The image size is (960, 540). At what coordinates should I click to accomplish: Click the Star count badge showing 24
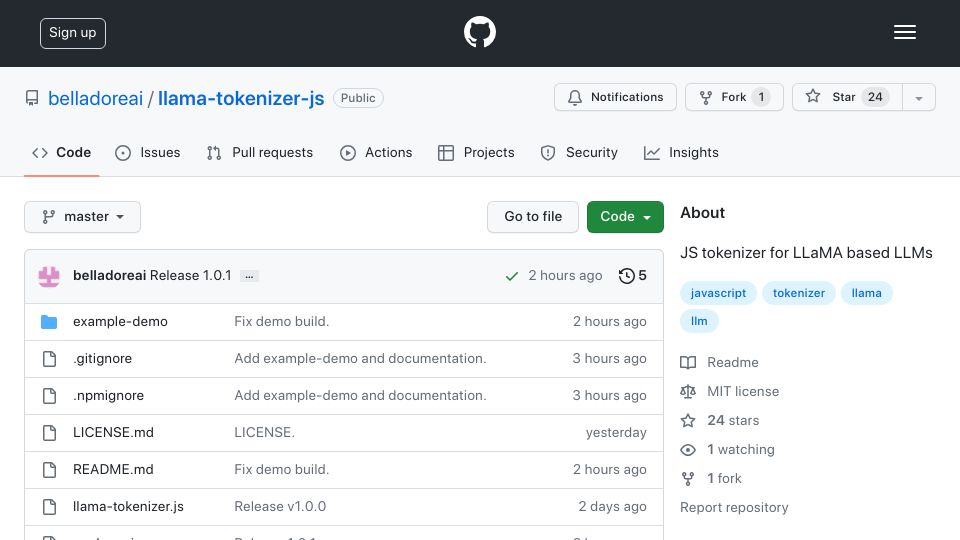[875, 97]
